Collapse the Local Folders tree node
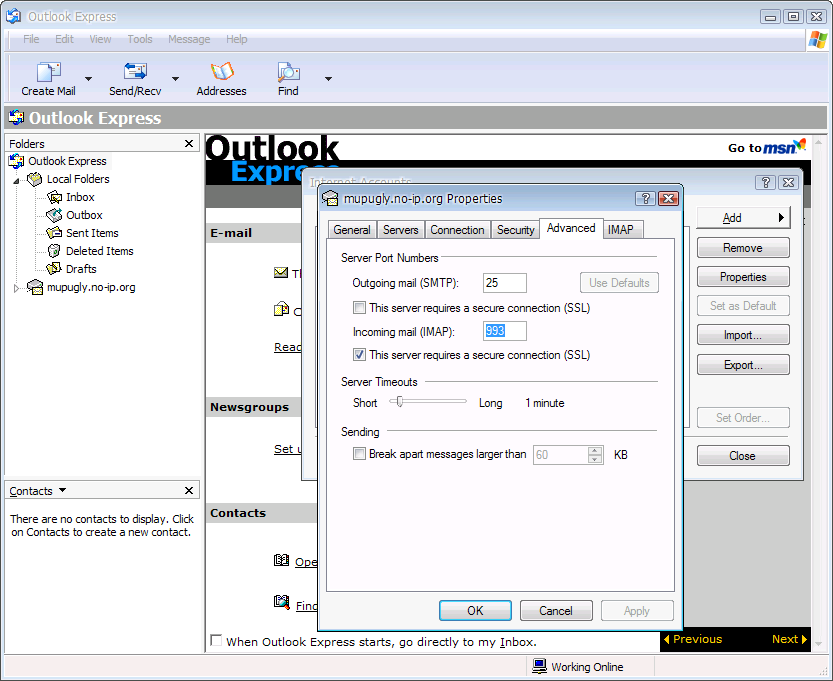The width and height of the screenshot is (833, 681). pyautogui.click(x=16, y=180)
